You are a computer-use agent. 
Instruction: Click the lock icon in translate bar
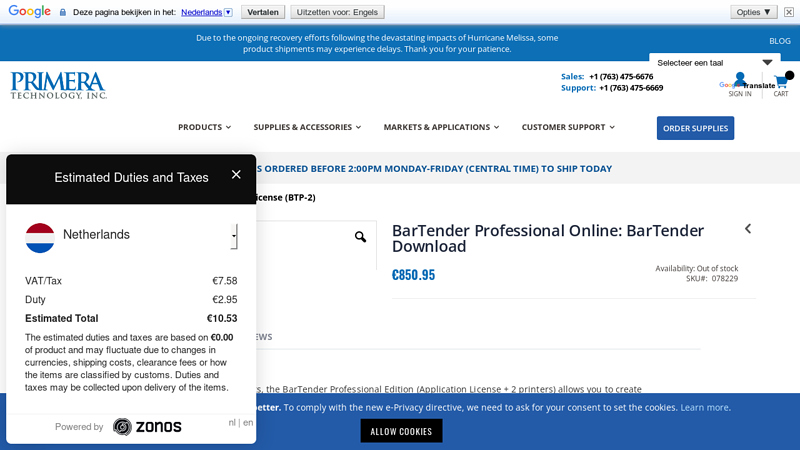[x=63, y=12]
